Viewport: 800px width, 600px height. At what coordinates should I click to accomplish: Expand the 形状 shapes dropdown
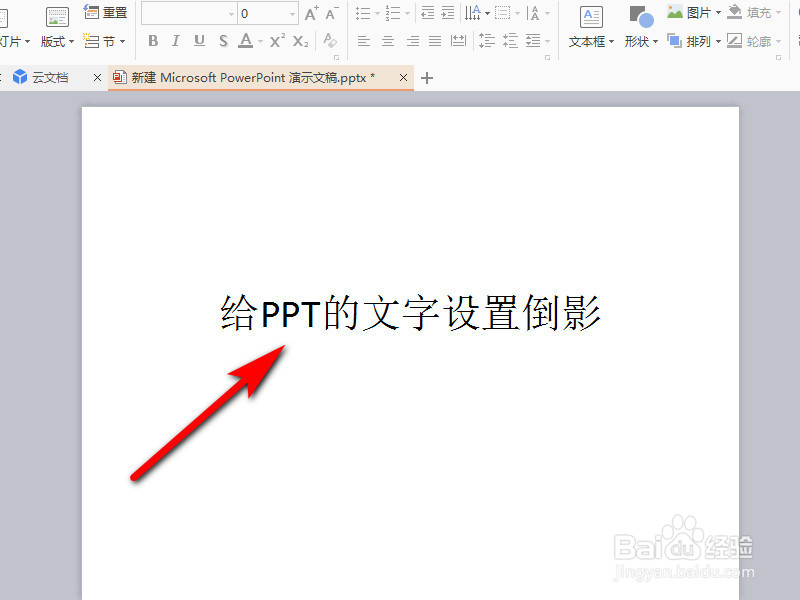click(x=641, y=41)
